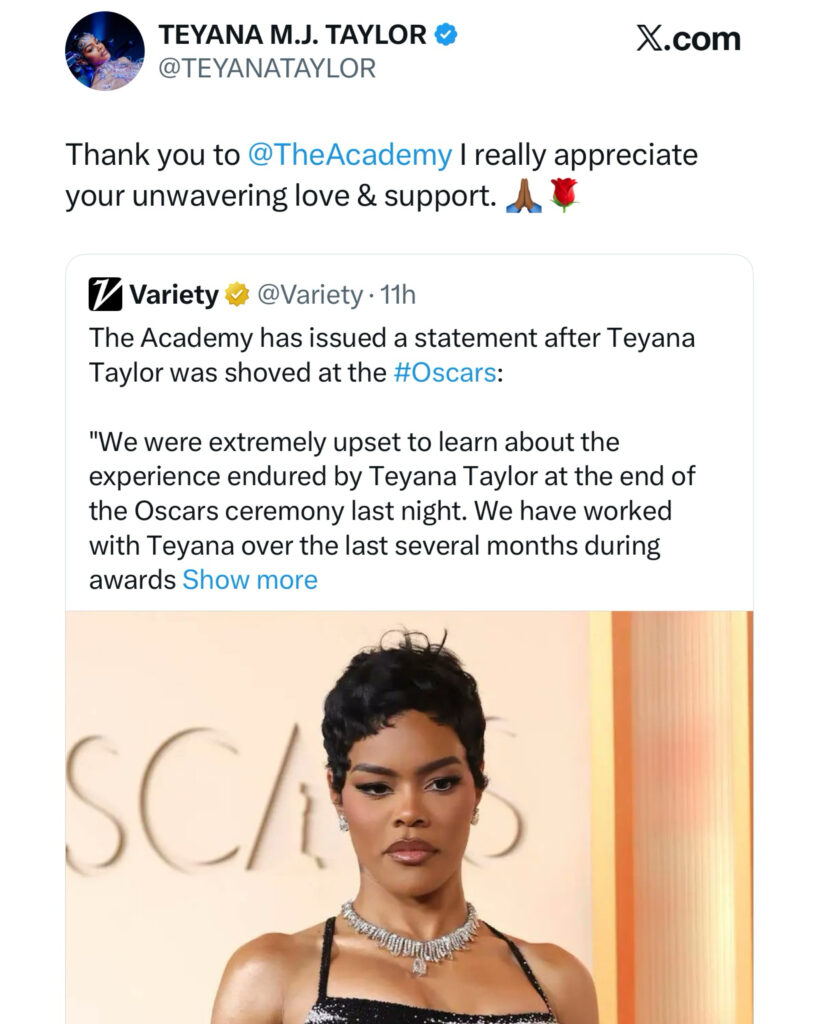Open the @TEYANATAYLOR handle

(x=267, y=68)
